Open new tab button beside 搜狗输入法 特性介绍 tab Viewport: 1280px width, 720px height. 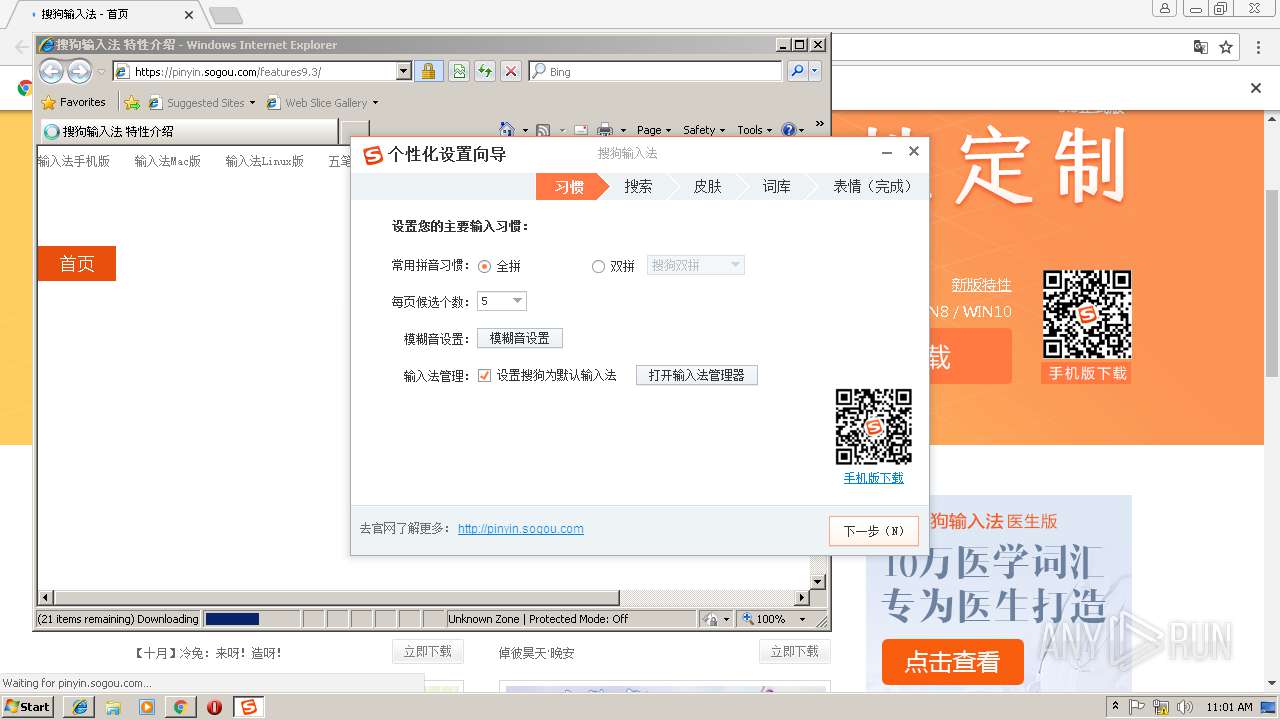click(x=355, y=131)
